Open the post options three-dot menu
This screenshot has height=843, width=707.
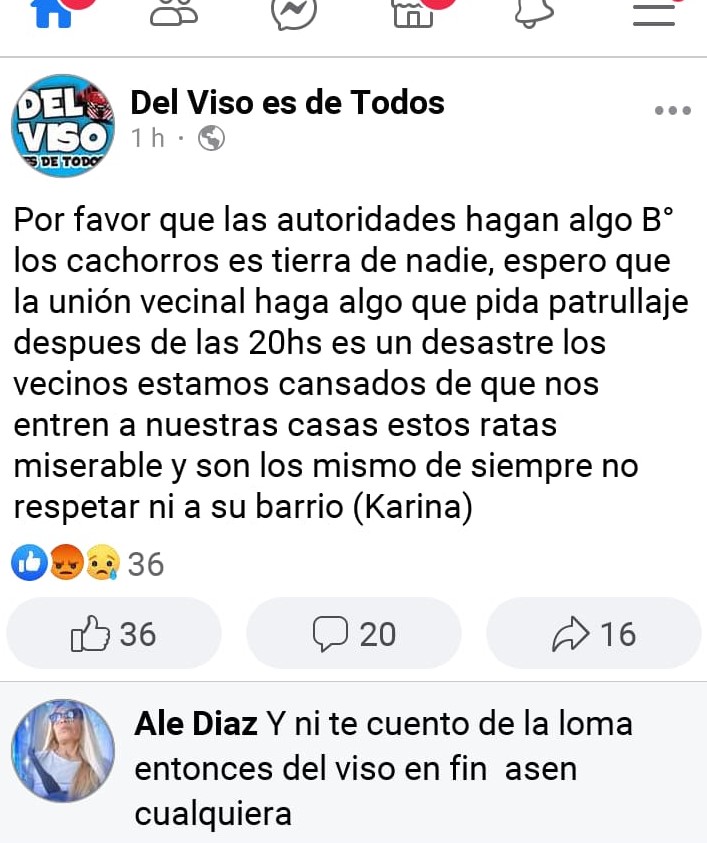673,111
